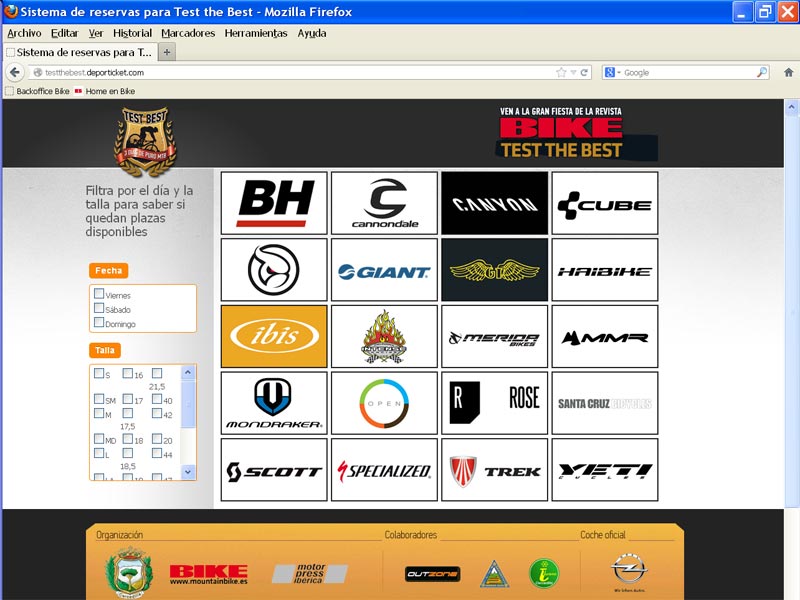Select the size L checkbox
Image resolution: width=800 pixels, height=600 pixels.
tap(99, 453)
